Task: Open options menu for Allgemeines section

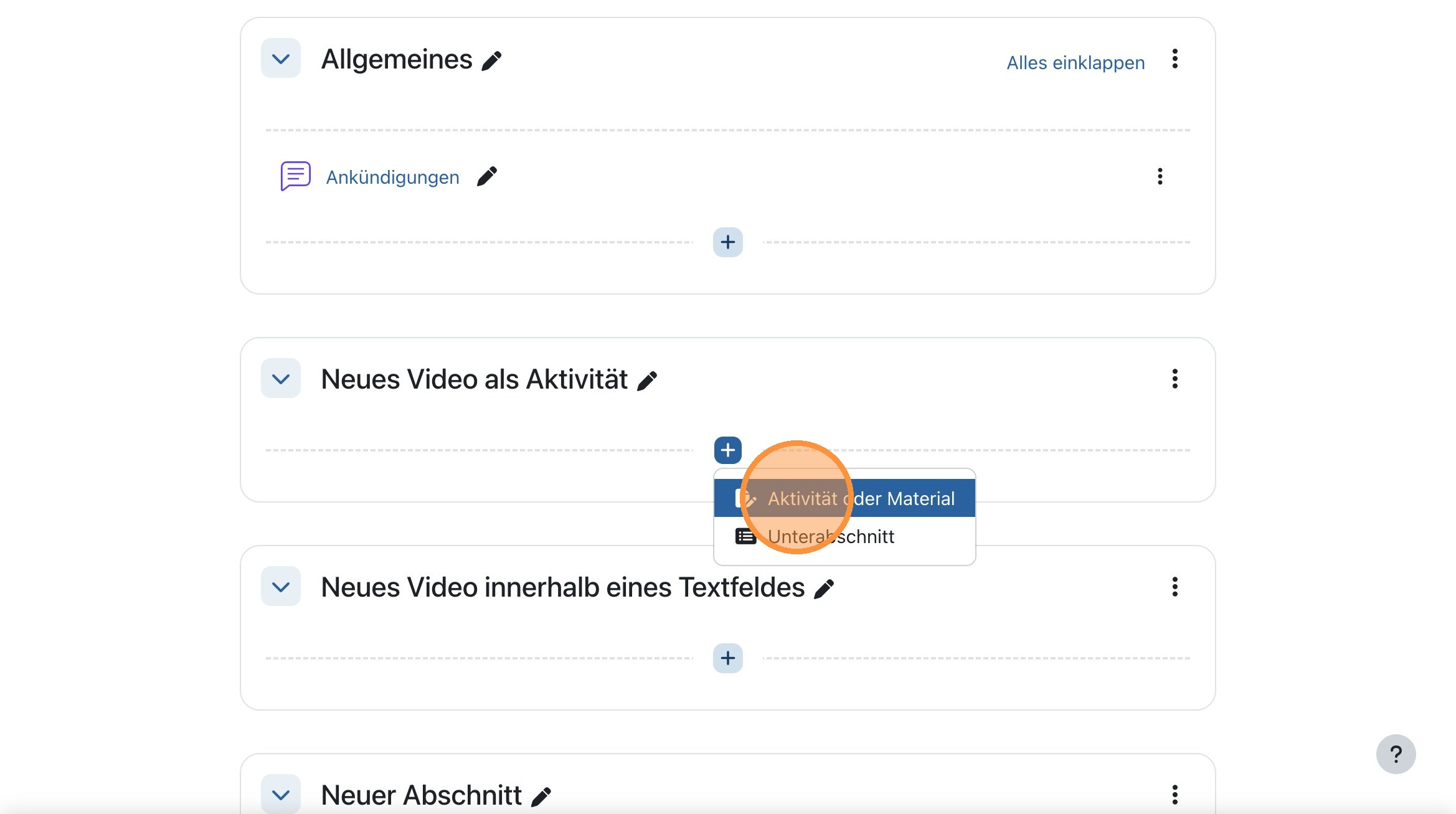Action: click(1175, 60)
